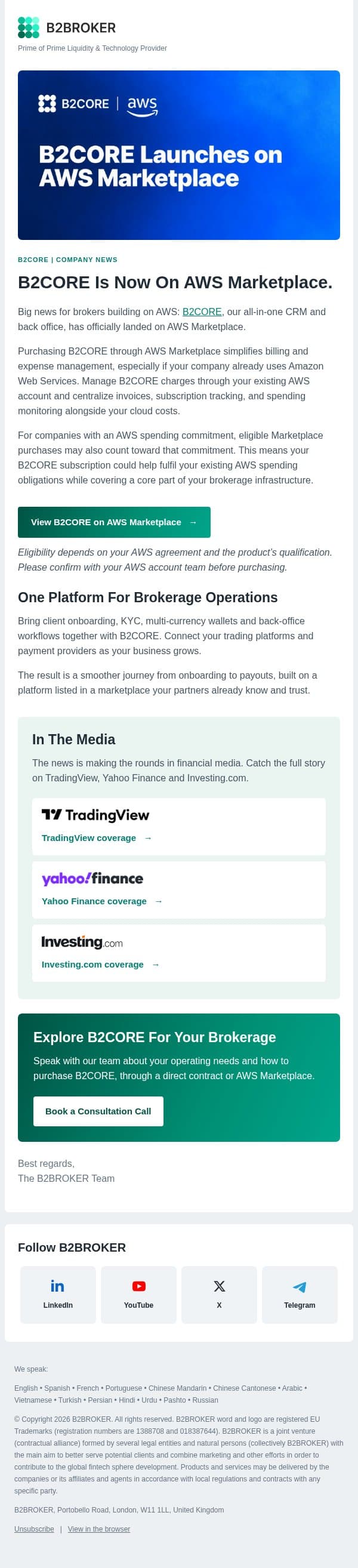
Task: Click the TradingView logo
Action: pos(95,815)
